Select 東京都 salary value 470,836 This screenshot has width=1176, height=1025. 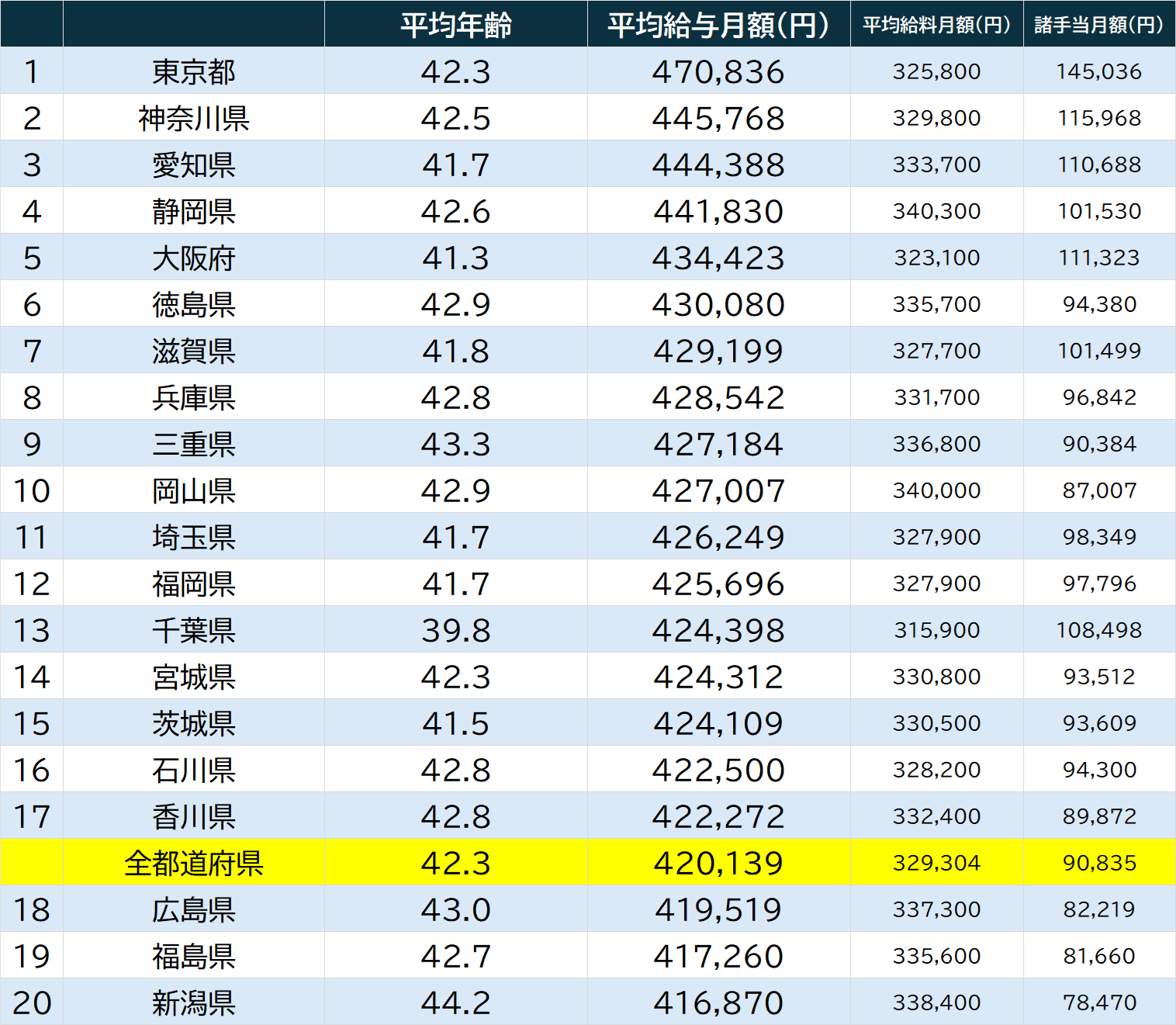(x=718, y=71)
